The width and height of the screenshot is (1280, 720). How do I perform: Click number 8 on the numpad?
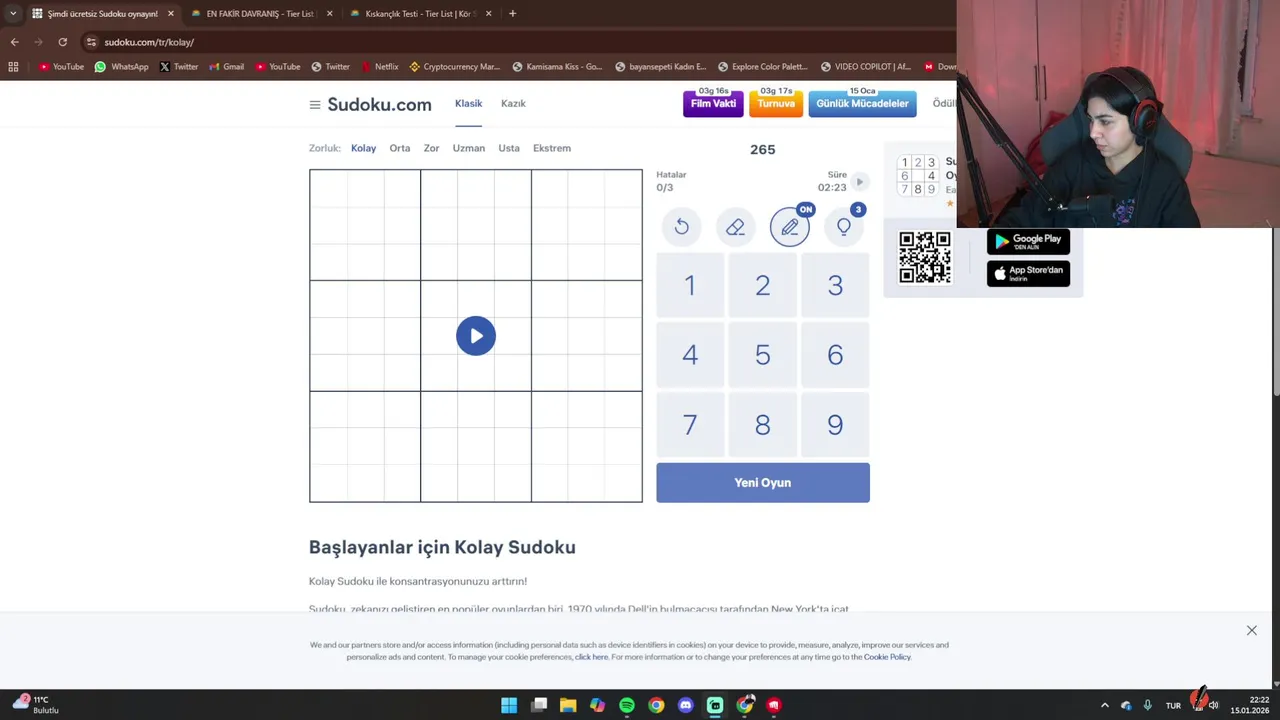[763, 425]
